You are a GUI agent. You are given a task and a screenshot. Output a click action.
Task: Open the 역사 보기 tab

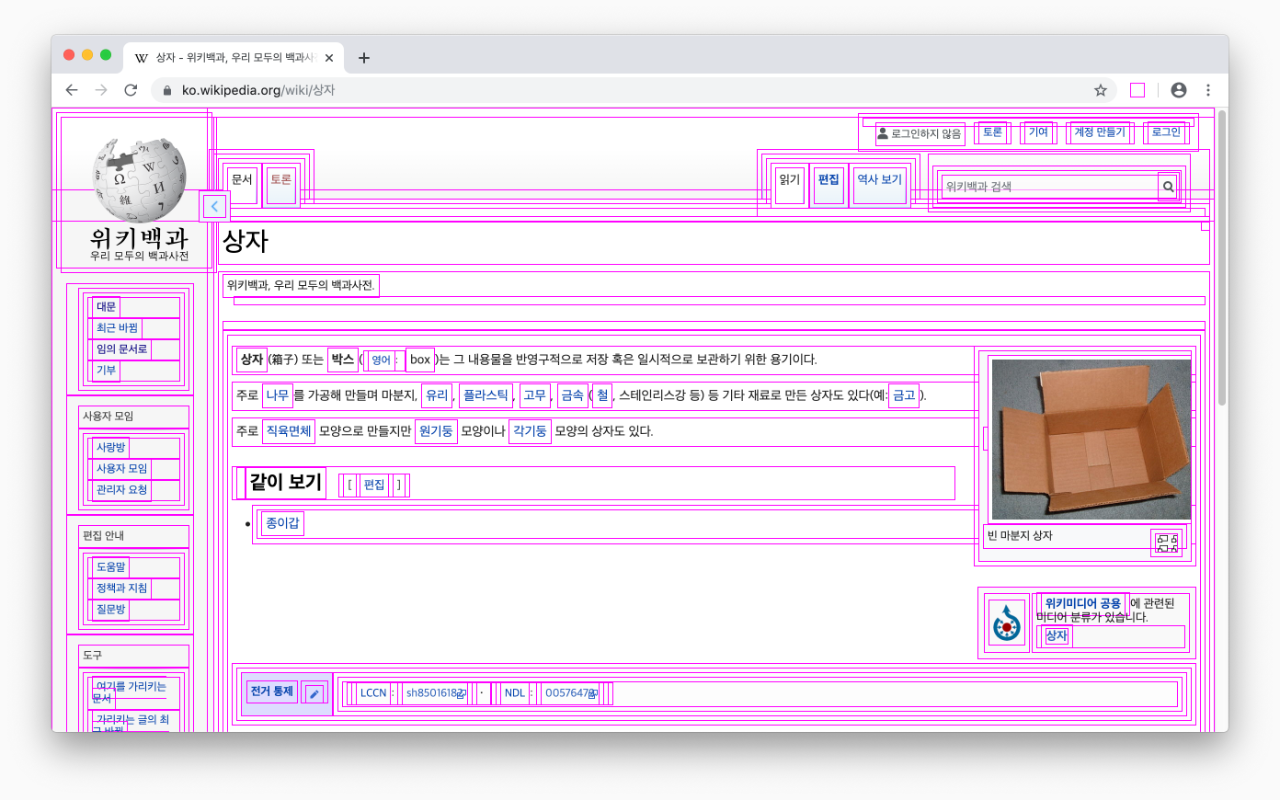coord(879,180)
